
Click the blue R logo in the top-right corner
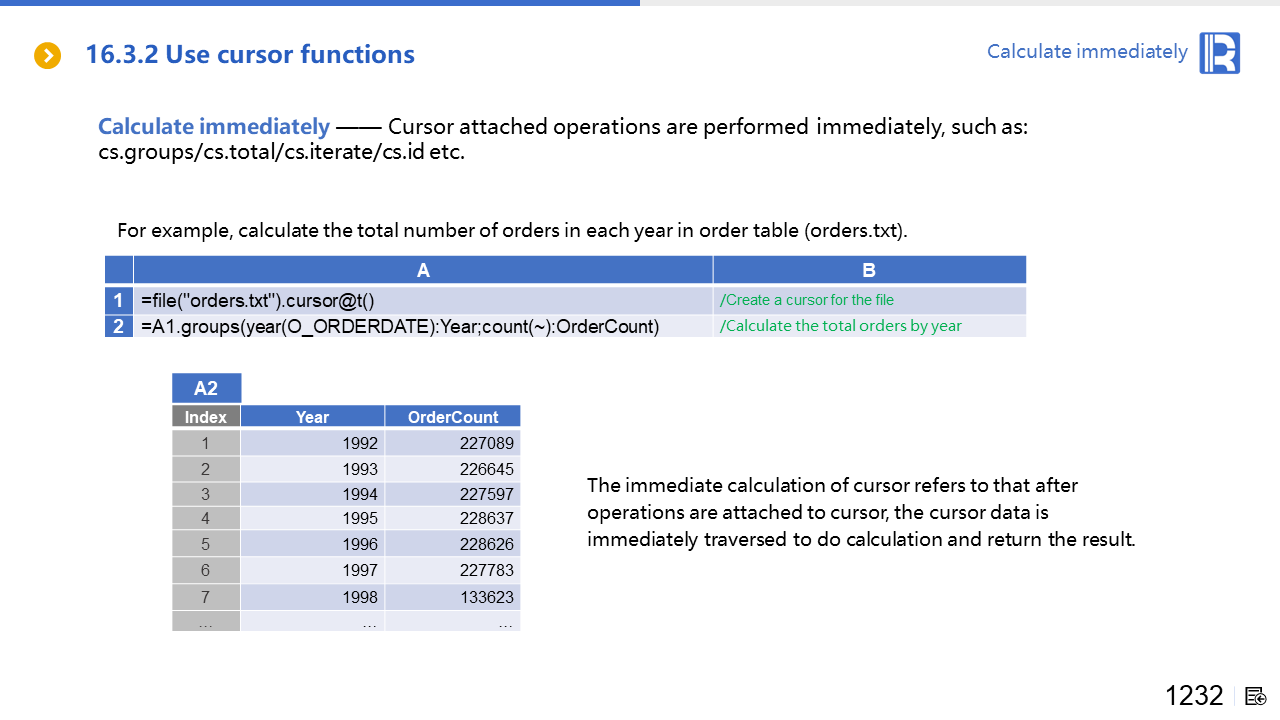click(1220, 53)
